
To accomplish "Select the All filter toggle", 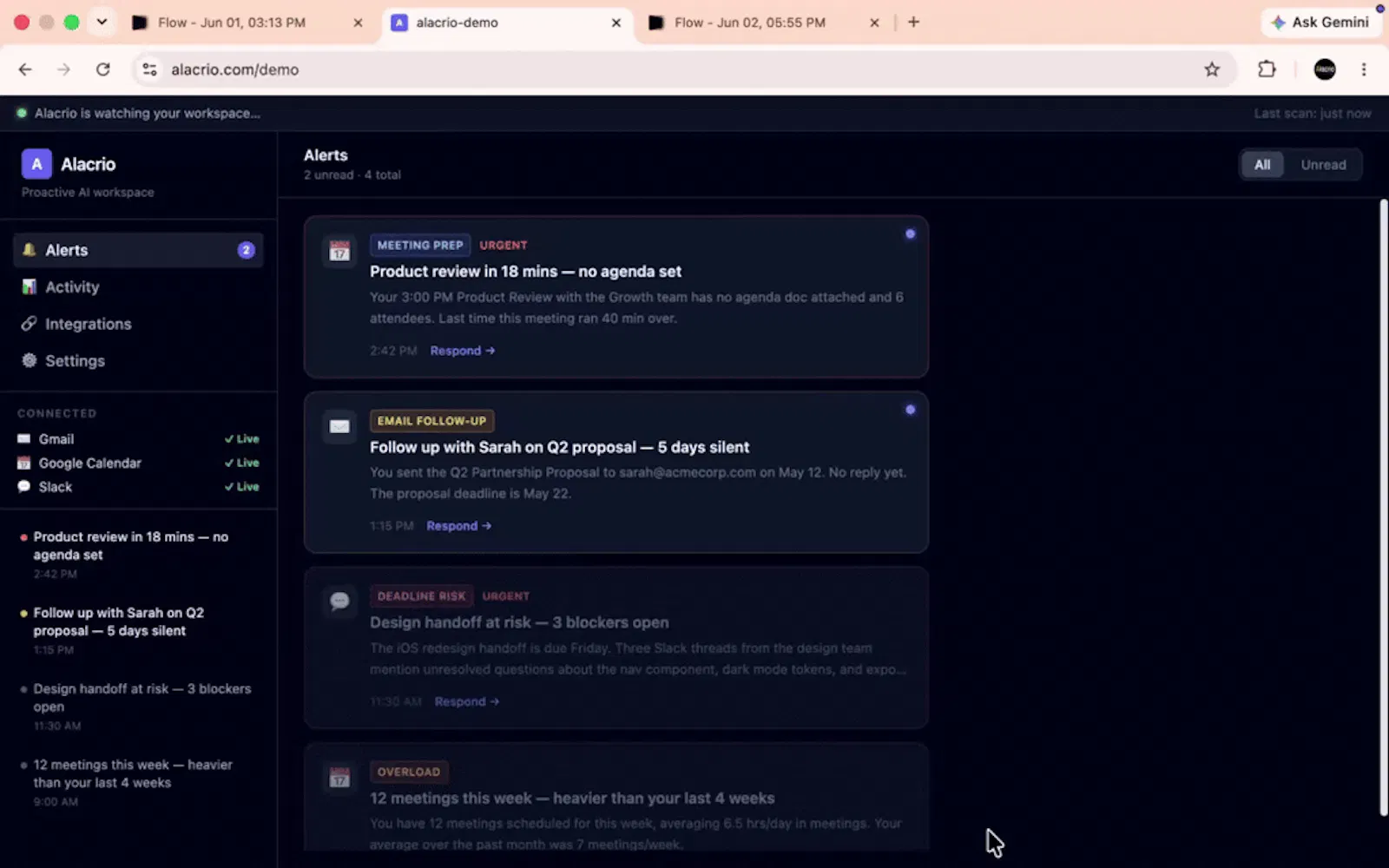I will pos(1262,165).
